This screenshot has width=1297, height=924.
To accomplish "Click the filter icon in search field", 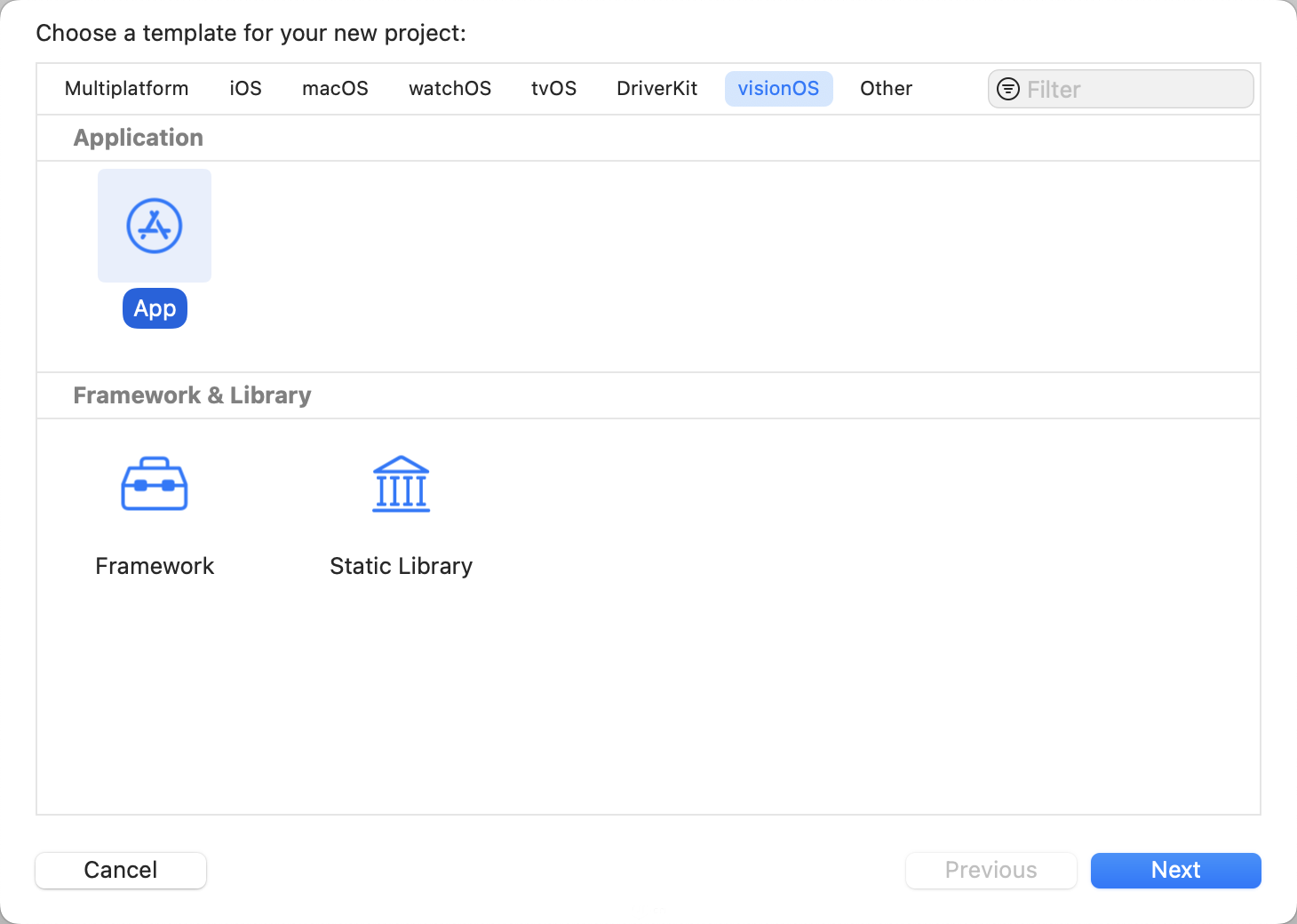I will click(x=1008, y=89).
